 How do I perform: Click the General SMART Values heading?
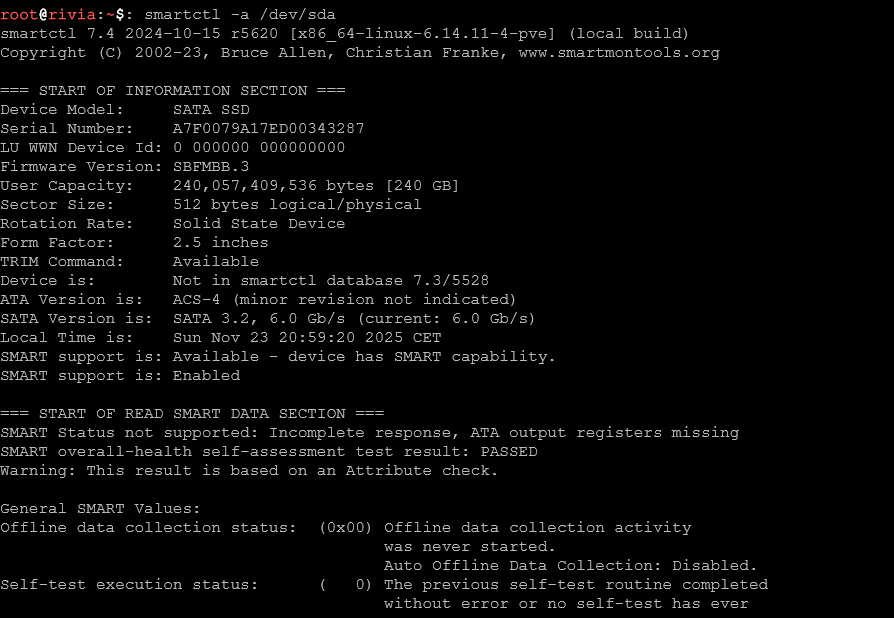click(100, 508)
